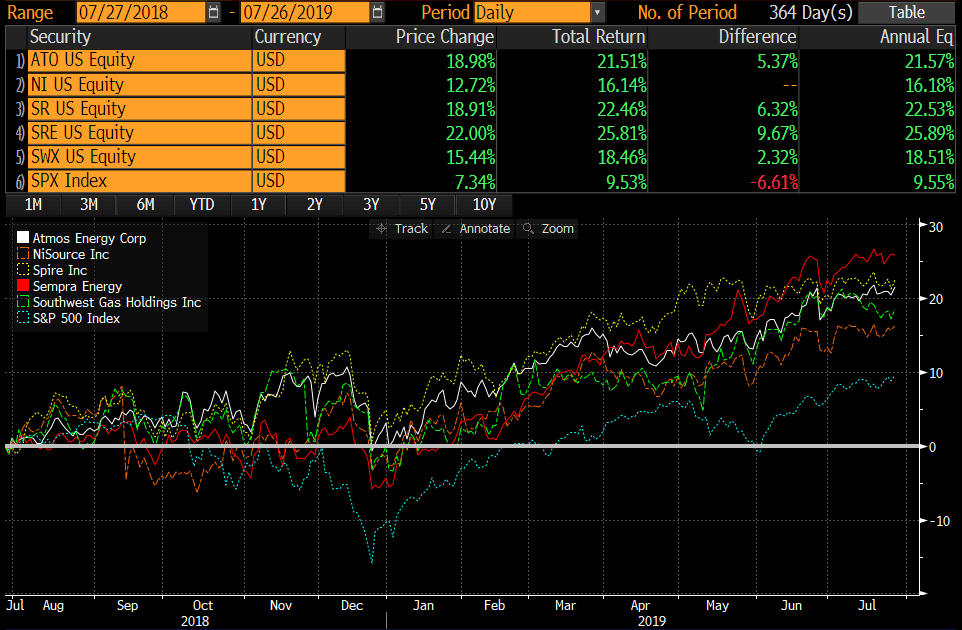Click the 364 Day(s) period count
Screen dimensions: 962x630
(x=811, y=12)
